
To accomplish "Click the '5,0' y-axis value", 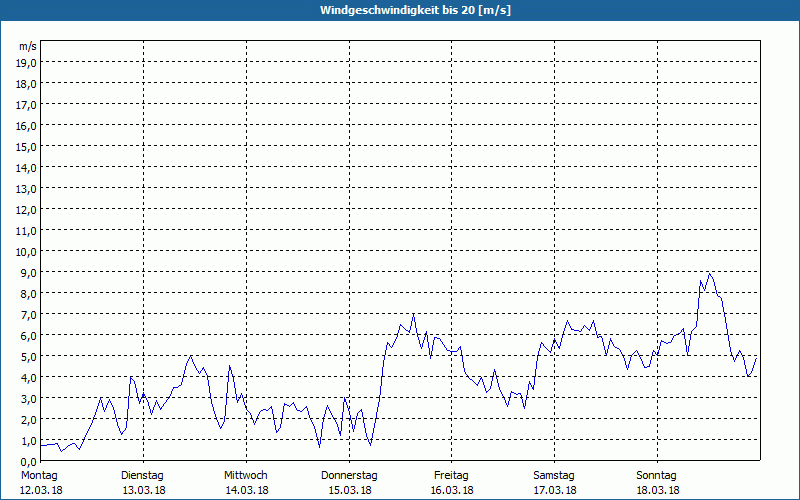I will point(29,357).
